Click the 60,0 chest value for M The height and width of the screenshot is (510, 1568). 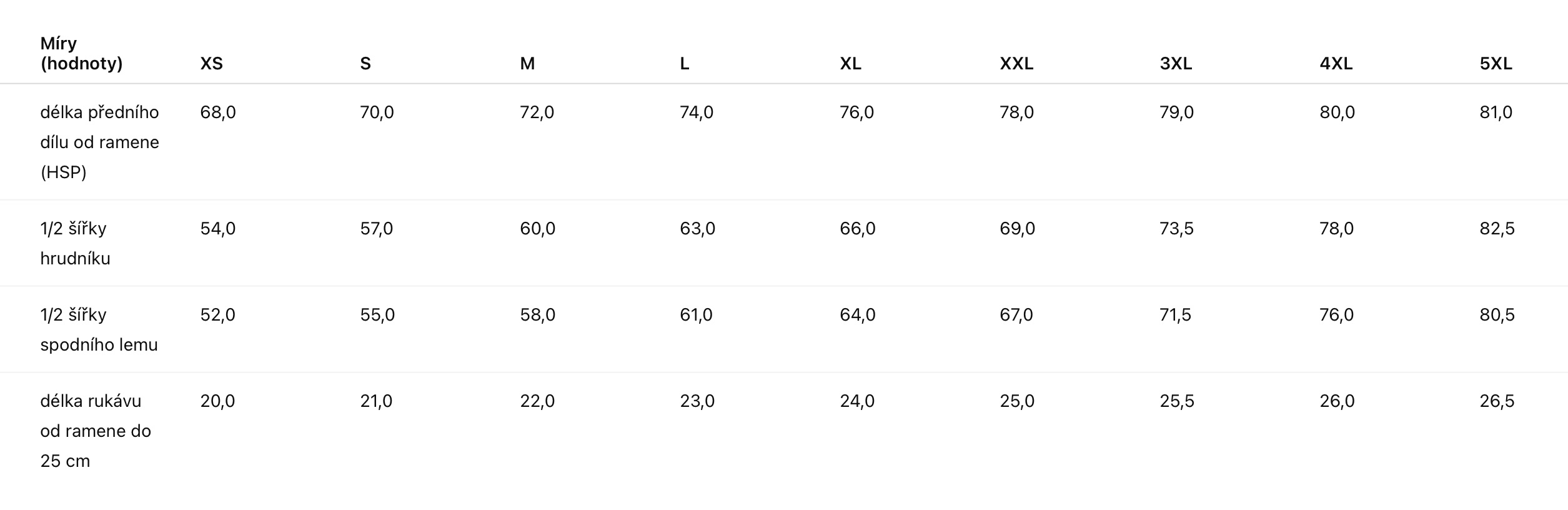pos(537,229)
